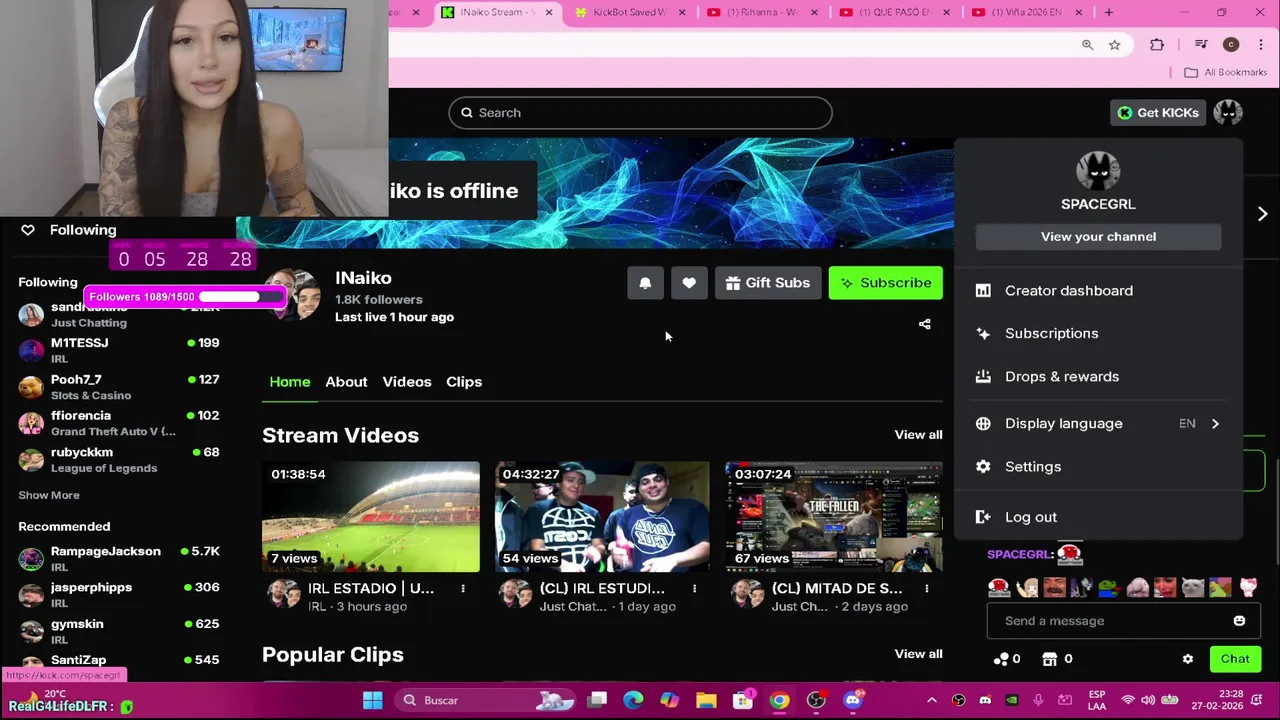Click View all for Stream Videos
Screen dimensions: 1280x720
pos(918,435)
